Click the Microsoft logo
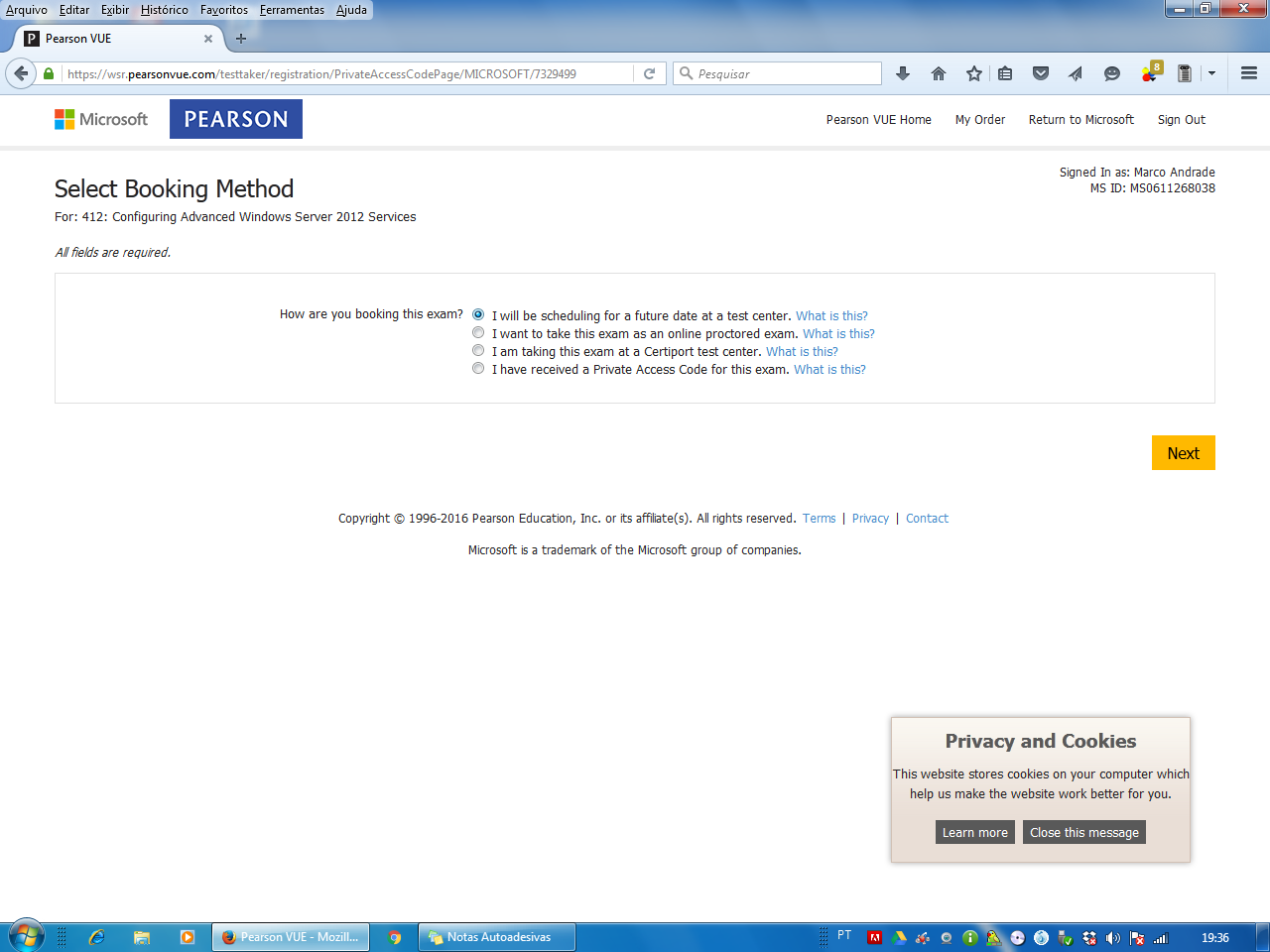 click(x=101, y=119)
